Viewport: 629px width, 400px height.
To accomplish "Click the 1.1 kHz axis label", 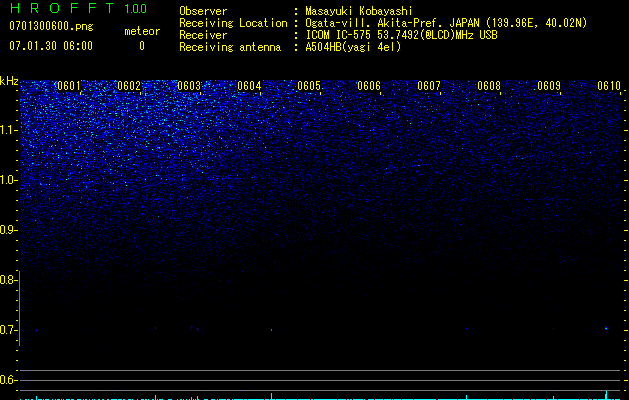I will (x=9, y=130).
